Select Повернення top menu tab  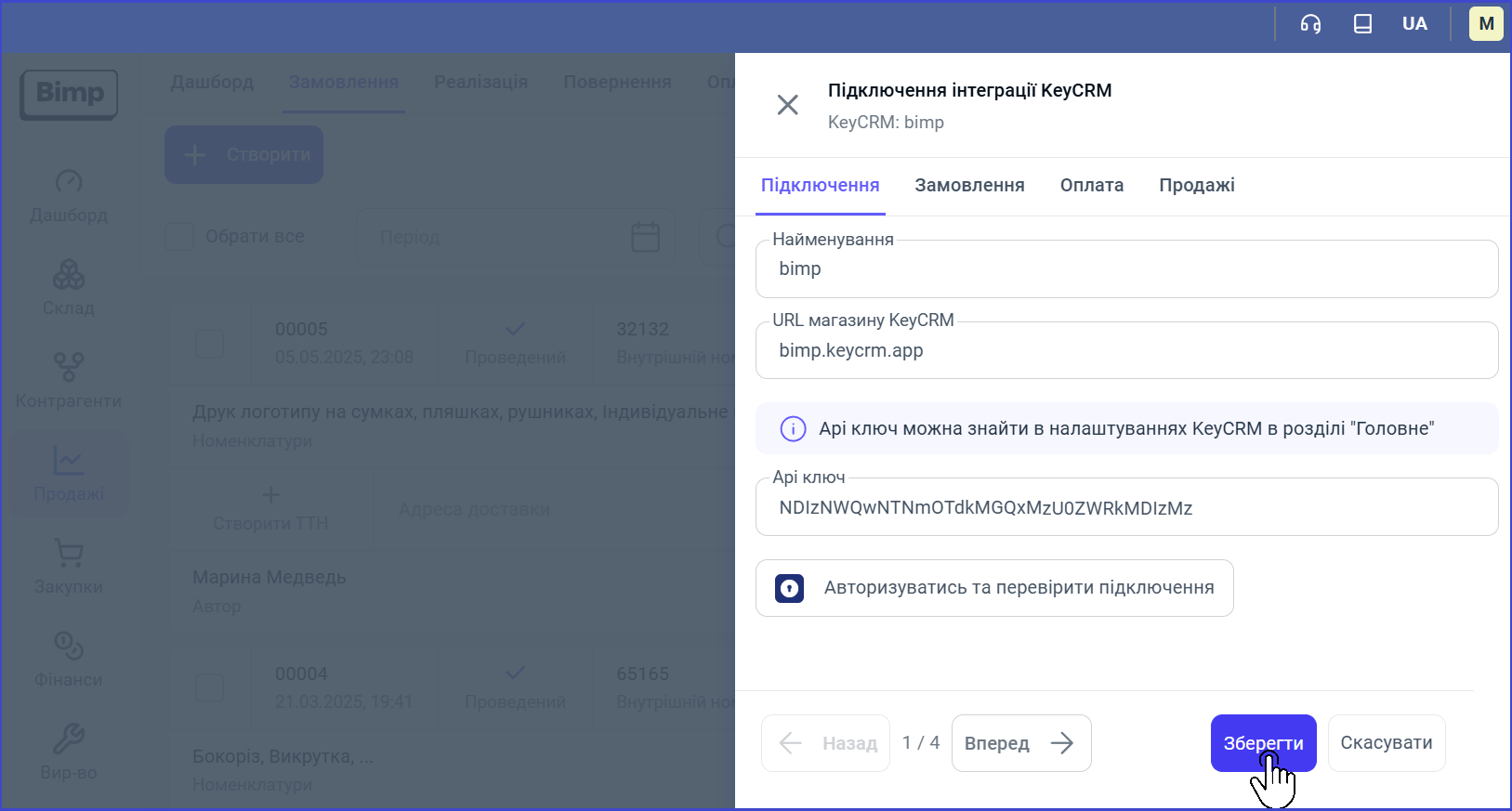[617, 82]
